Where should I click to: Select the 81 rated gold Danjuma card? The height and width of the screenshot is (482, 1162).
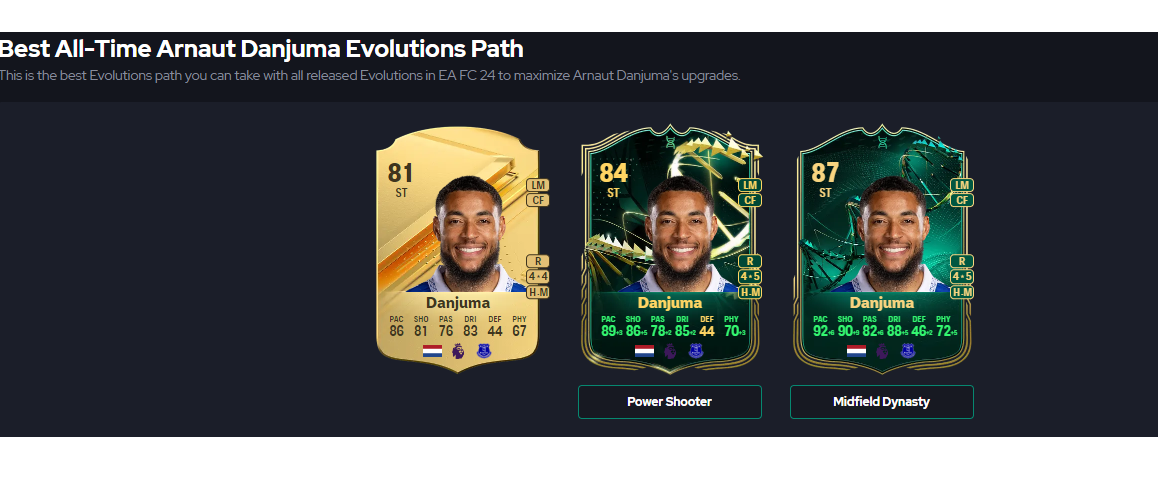click(x=458, y=248)
